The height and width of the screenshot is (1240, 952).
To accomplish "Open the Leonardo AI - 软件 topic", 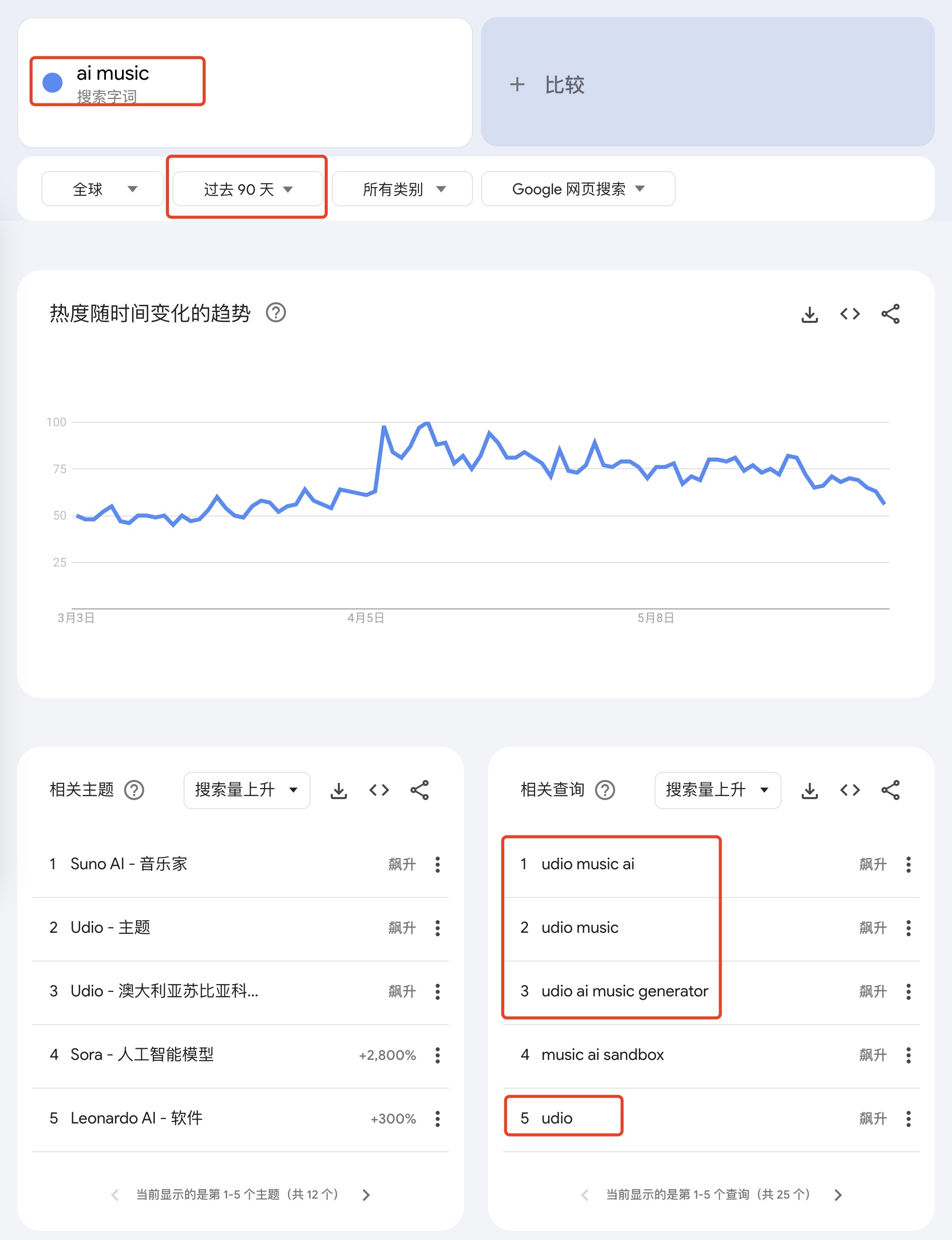I will coord(136,1118).
